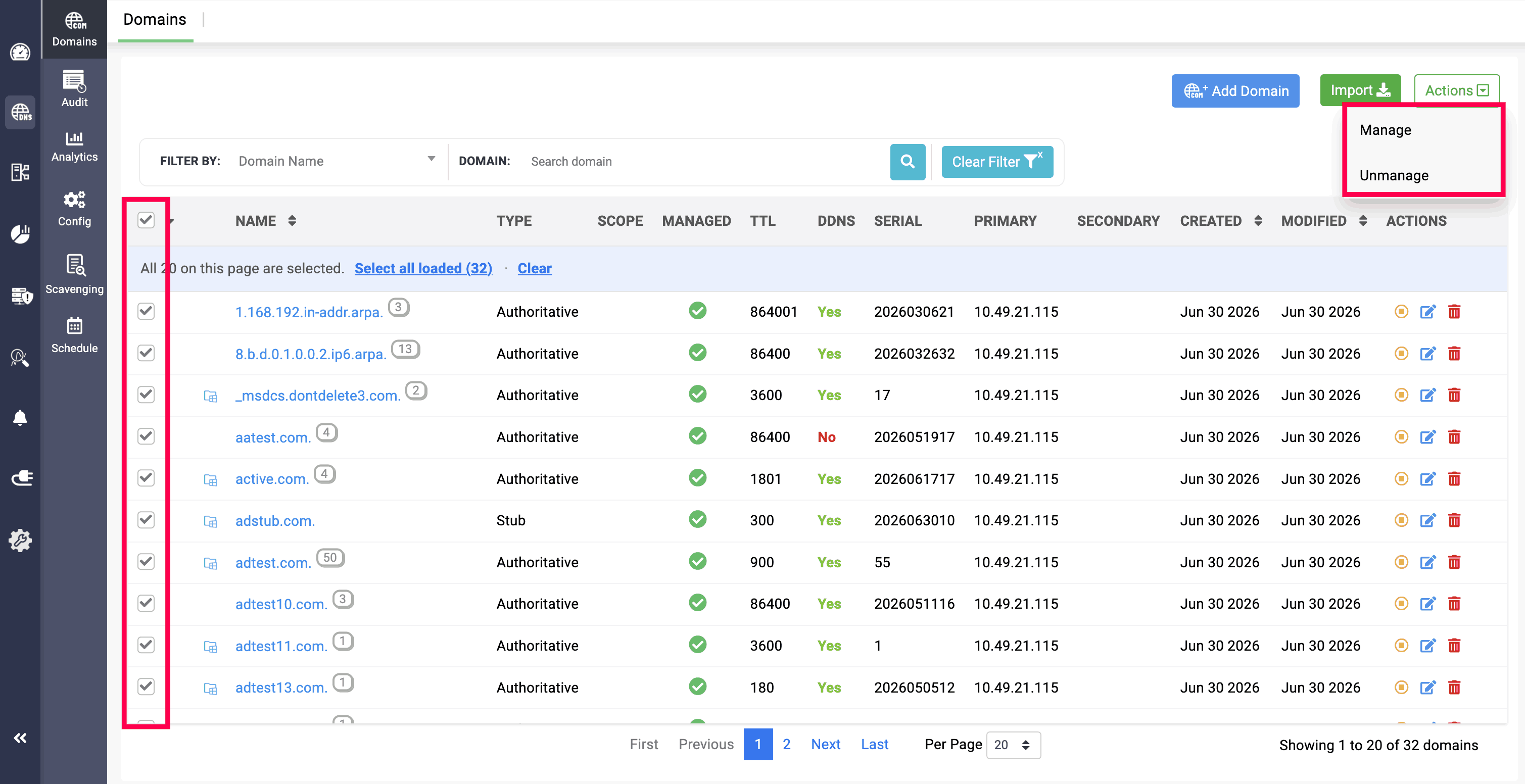Uncheck the adtest11.com. row checkbox
Image resolution: width=1525 pixels, height=784 pixels.
click(146, 645)
